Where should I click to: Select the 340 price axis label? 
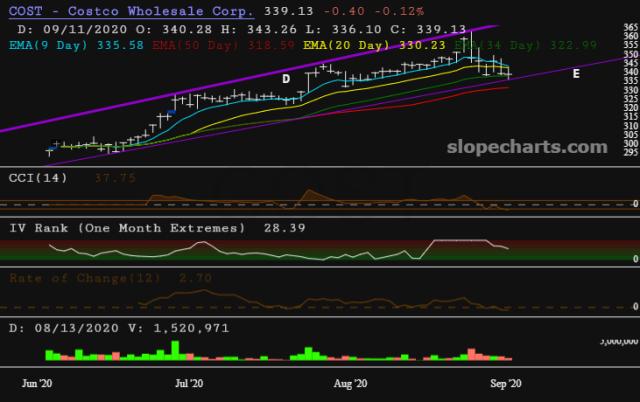pos(631,72)
